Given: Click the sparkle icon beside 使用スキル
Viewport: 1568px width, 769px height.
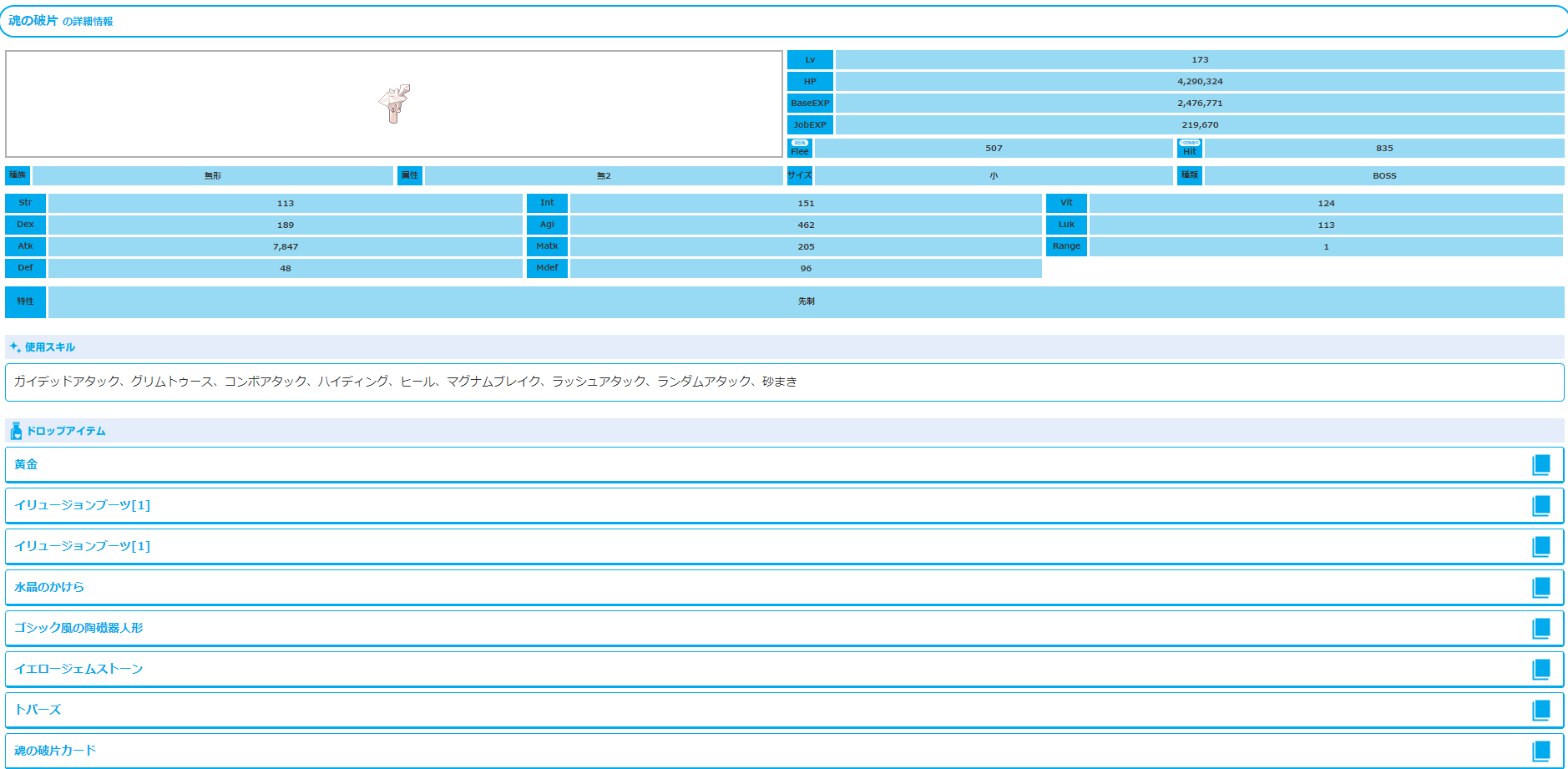Looking at the screenshot, I should (15, 347).
